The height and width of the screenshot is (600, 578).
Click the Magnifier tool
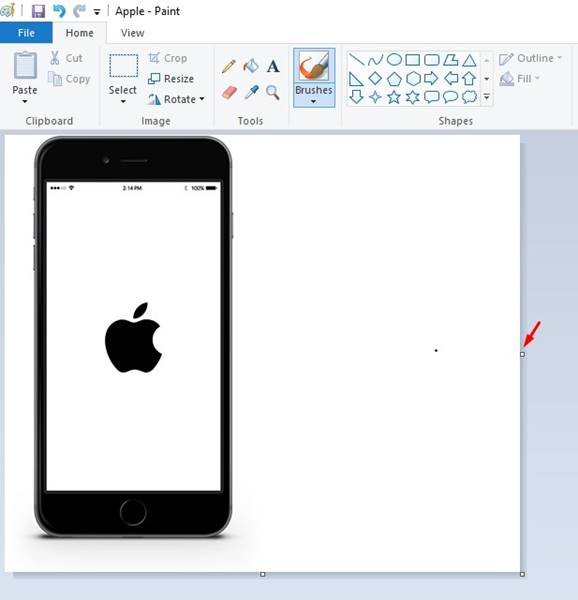coord(273,93)
